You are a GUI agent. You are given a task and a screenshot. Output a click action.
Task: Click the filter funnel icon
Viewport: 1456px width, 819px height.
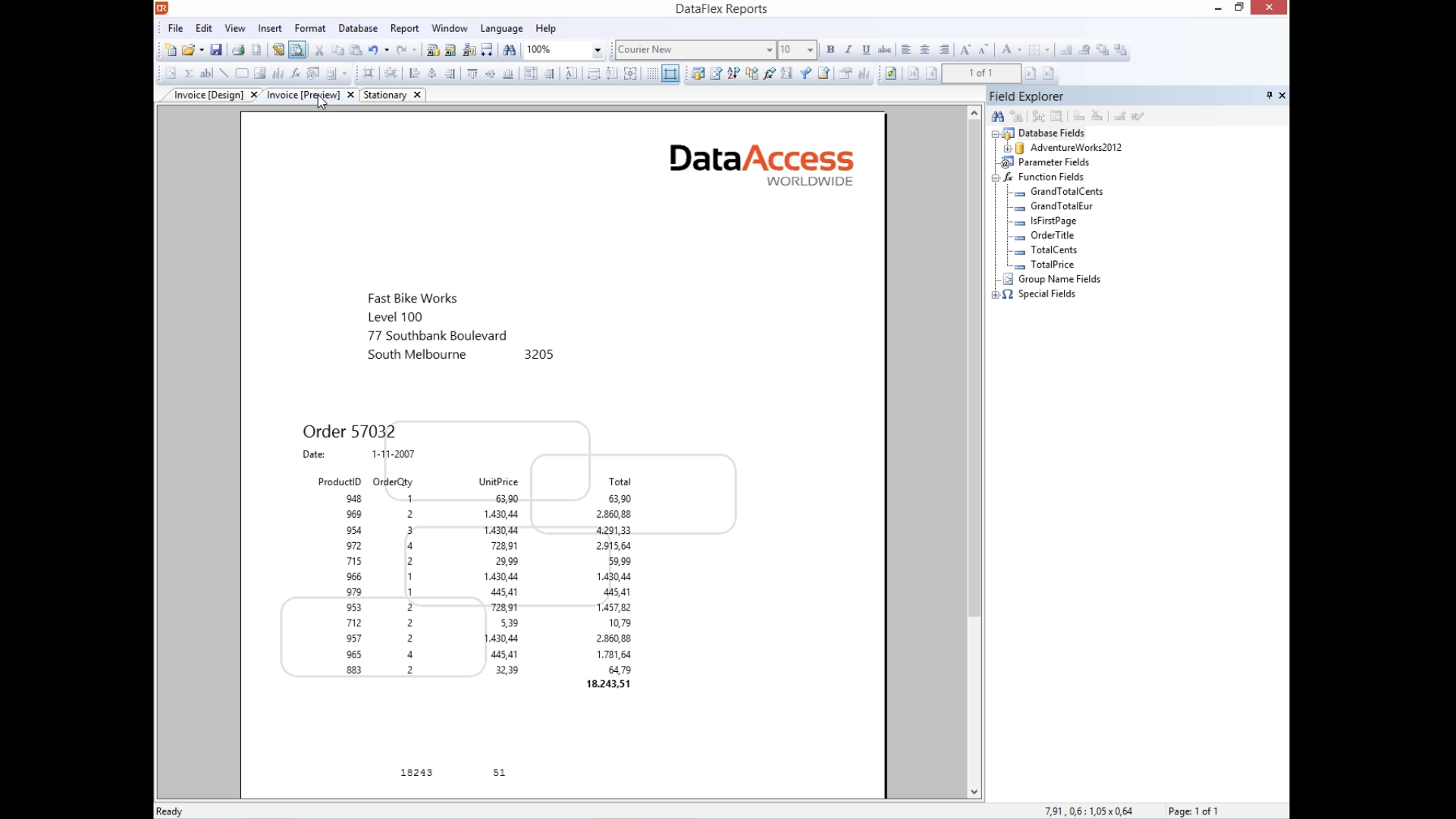(x=805, y=74)
